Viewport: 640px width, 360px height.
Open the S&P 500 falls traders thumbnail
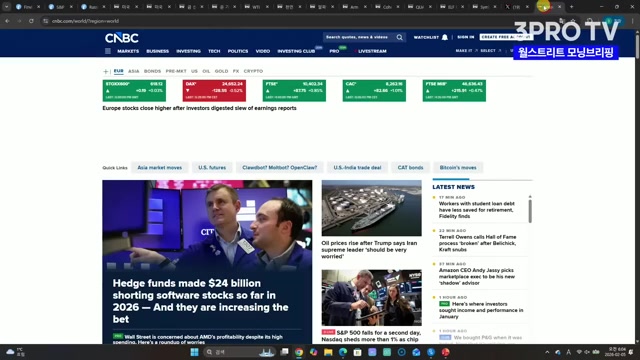tap(371, 298)
